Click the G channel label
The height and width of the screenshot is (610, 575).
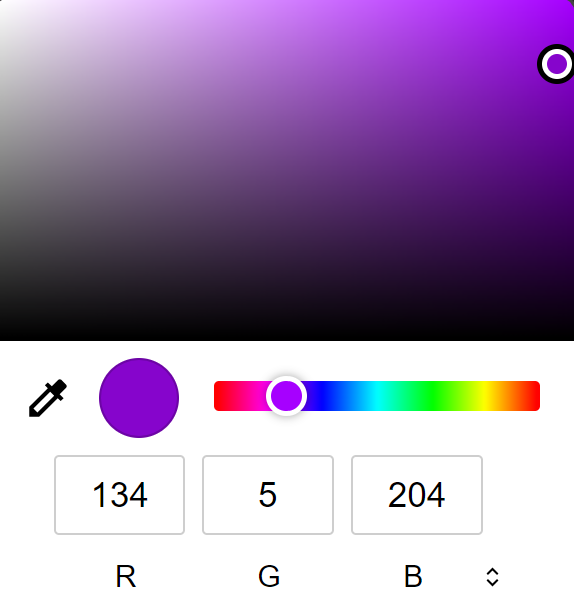pos(269,577)
